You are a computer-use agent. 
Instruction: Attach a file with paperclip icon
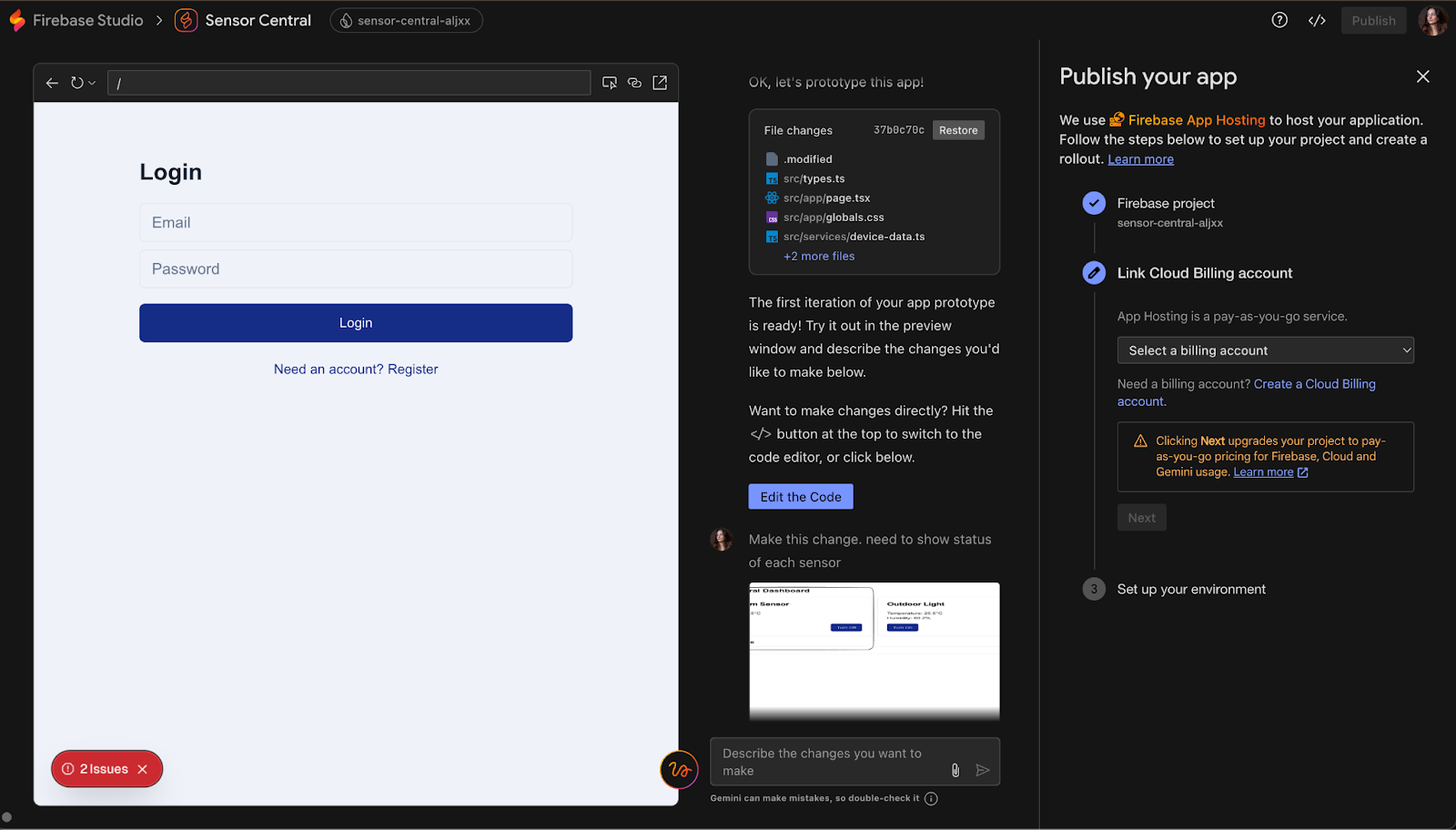coord(955,770)
